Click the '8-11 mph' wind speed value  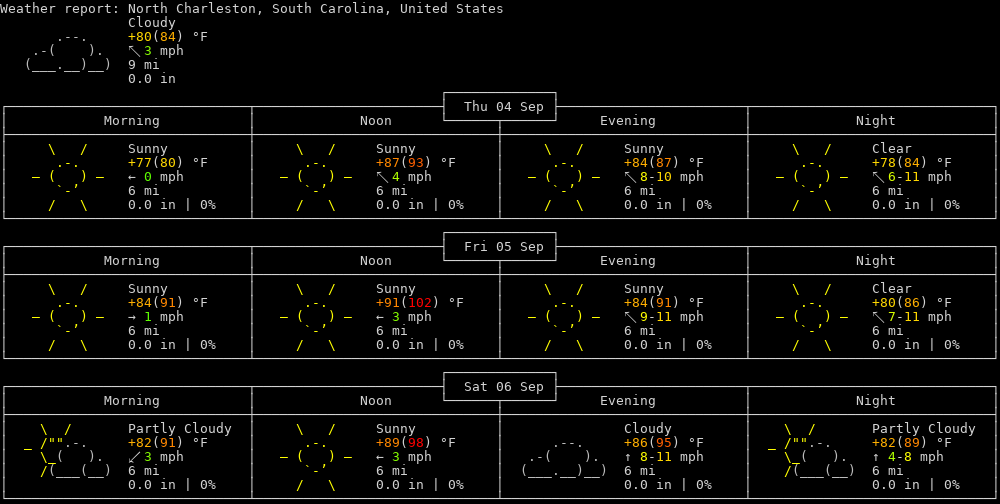point(672,457)
